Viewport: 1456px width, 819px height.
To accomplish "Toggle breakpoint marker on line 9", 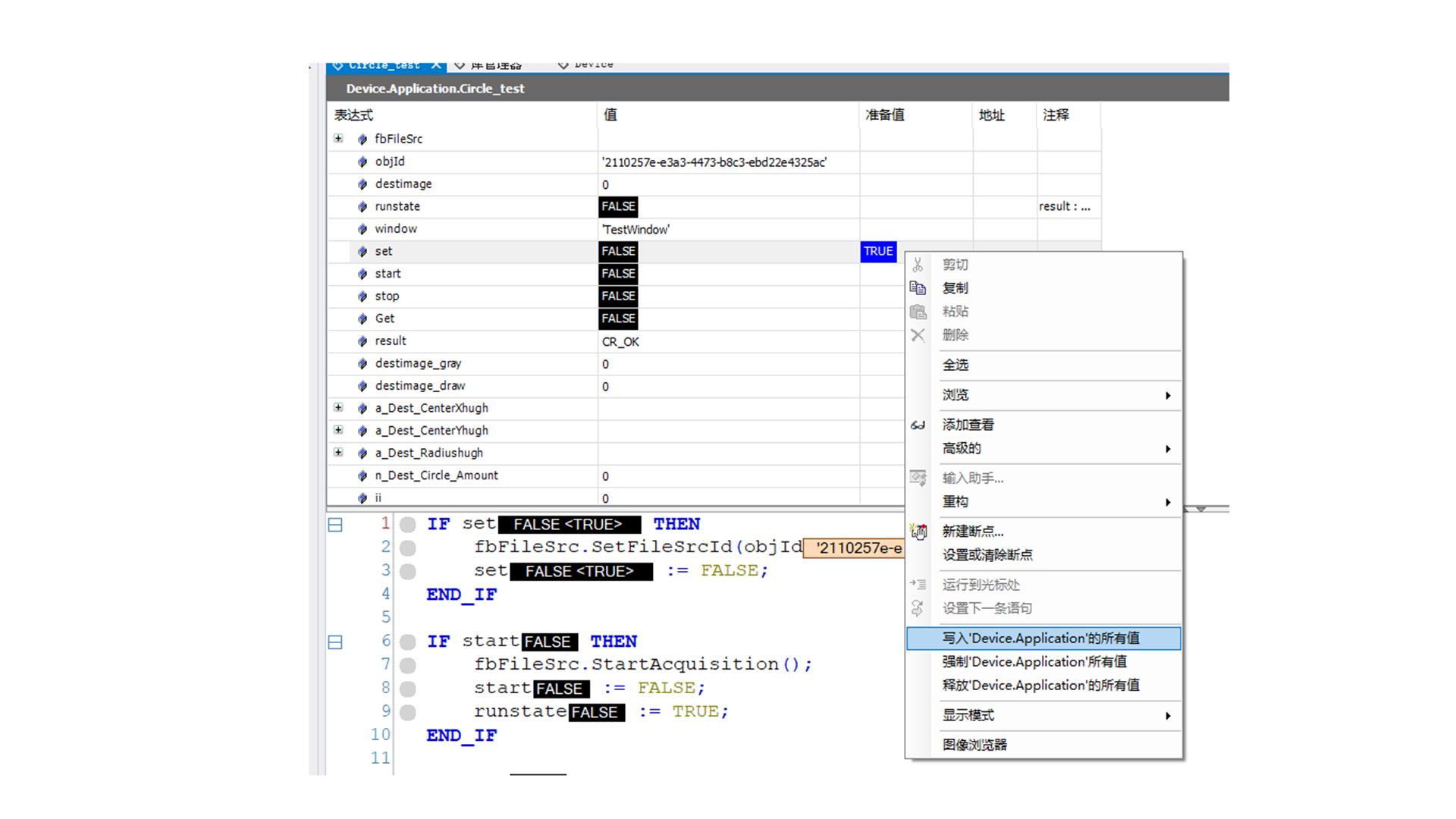I will click(x=408, y=713).
